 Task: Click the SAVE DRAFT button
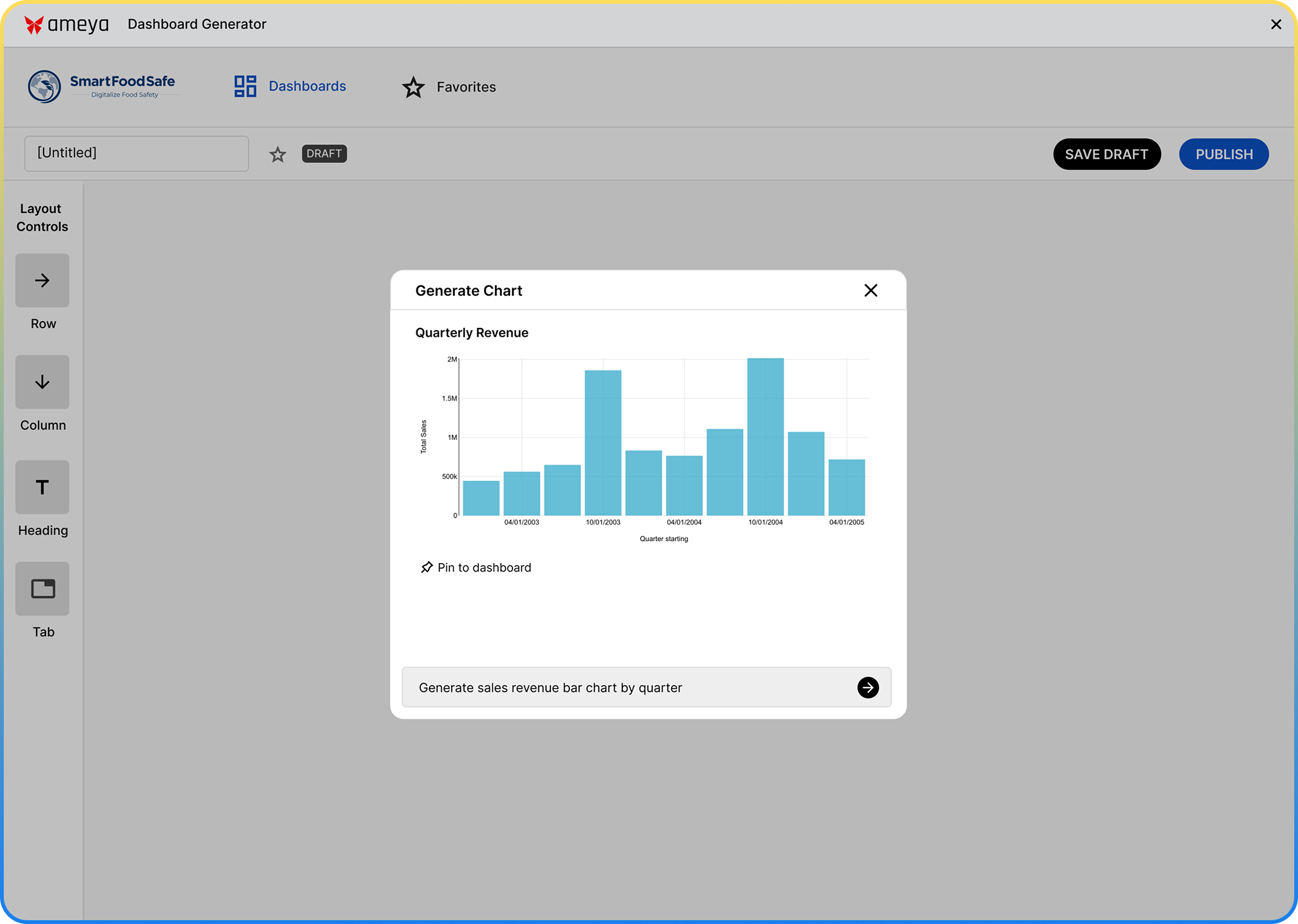1107,154
